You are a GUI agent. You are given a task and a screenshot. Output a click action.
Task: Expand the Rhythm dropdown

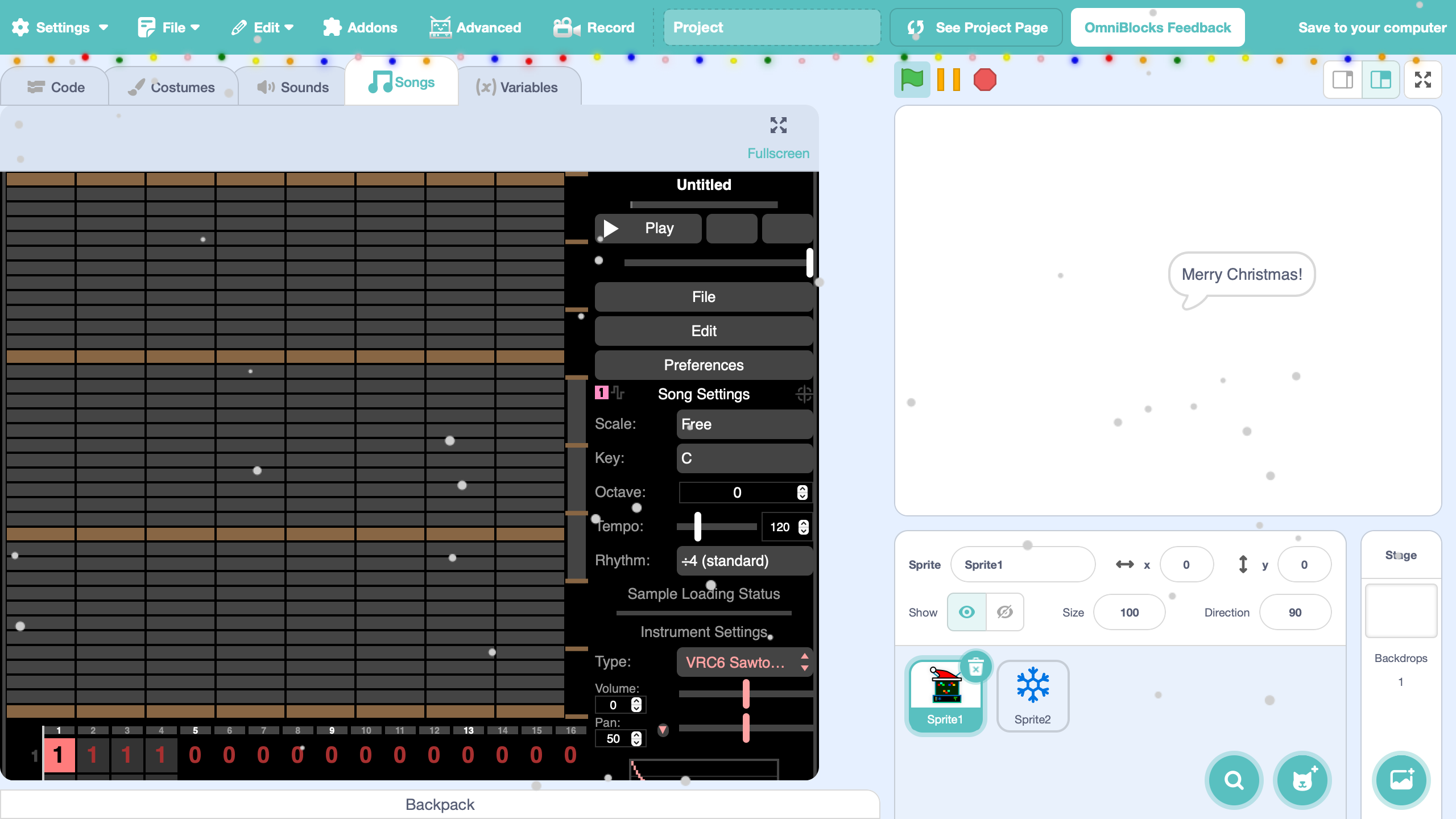click(x=744, y=561)
